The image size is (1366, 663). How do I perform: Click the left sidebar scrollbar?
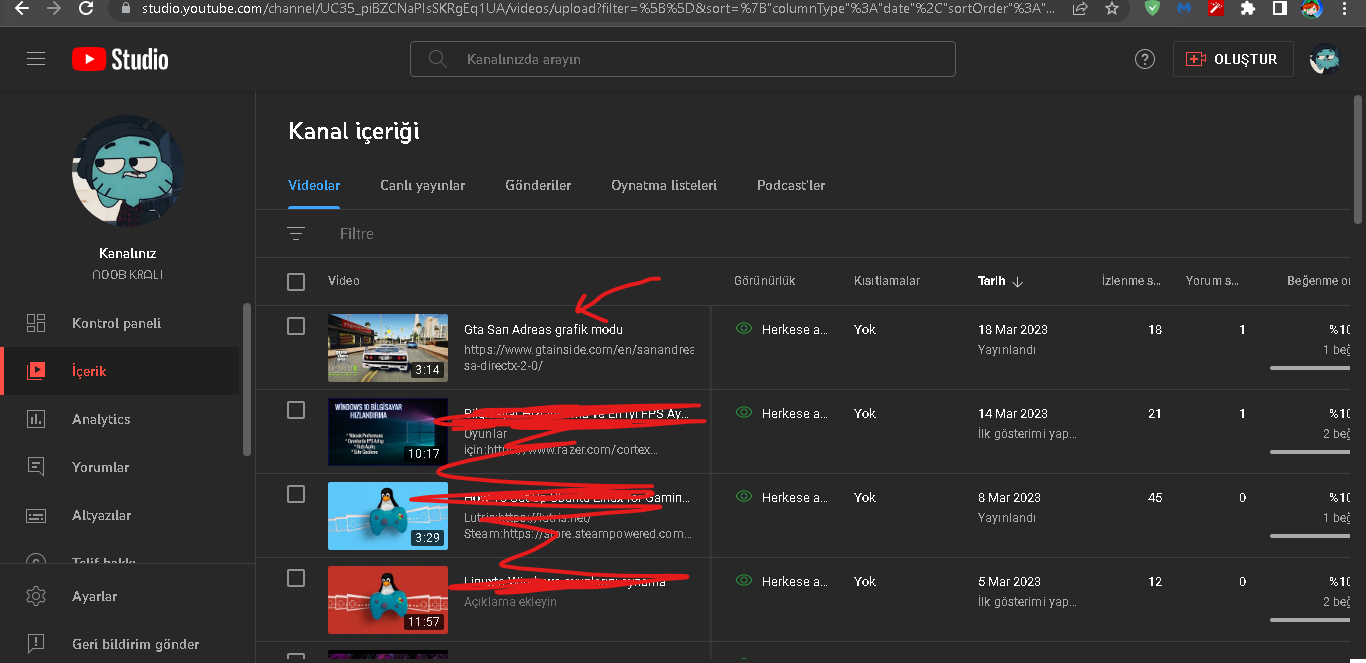[247, 380]
